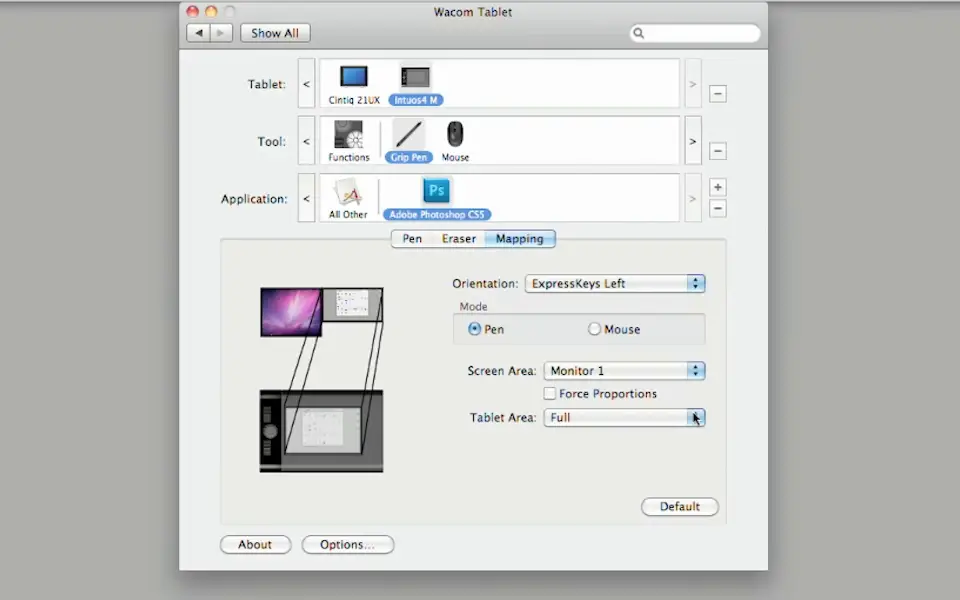Image resolution: width=960 pixels, height=600 pixels.
Task: Choose the Mouse tool icon
Action: point(455,134)
